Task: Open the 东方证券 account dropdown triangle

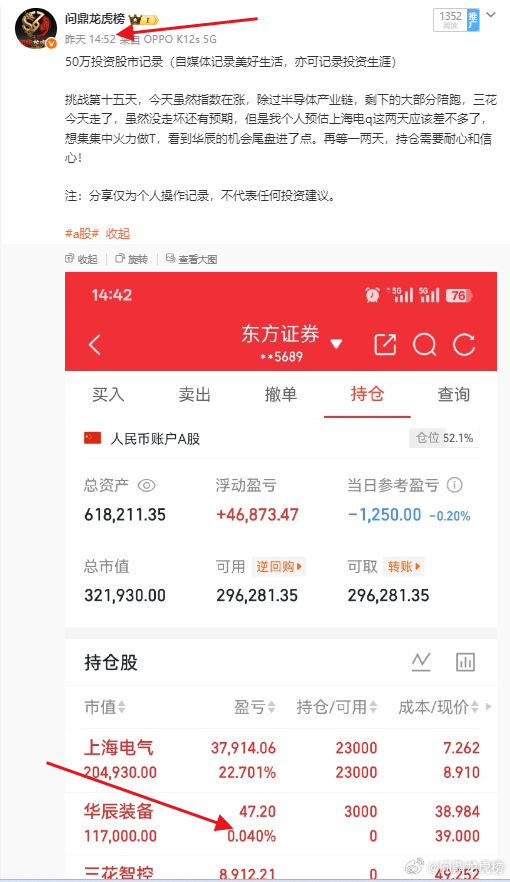Action: [336, 344]
